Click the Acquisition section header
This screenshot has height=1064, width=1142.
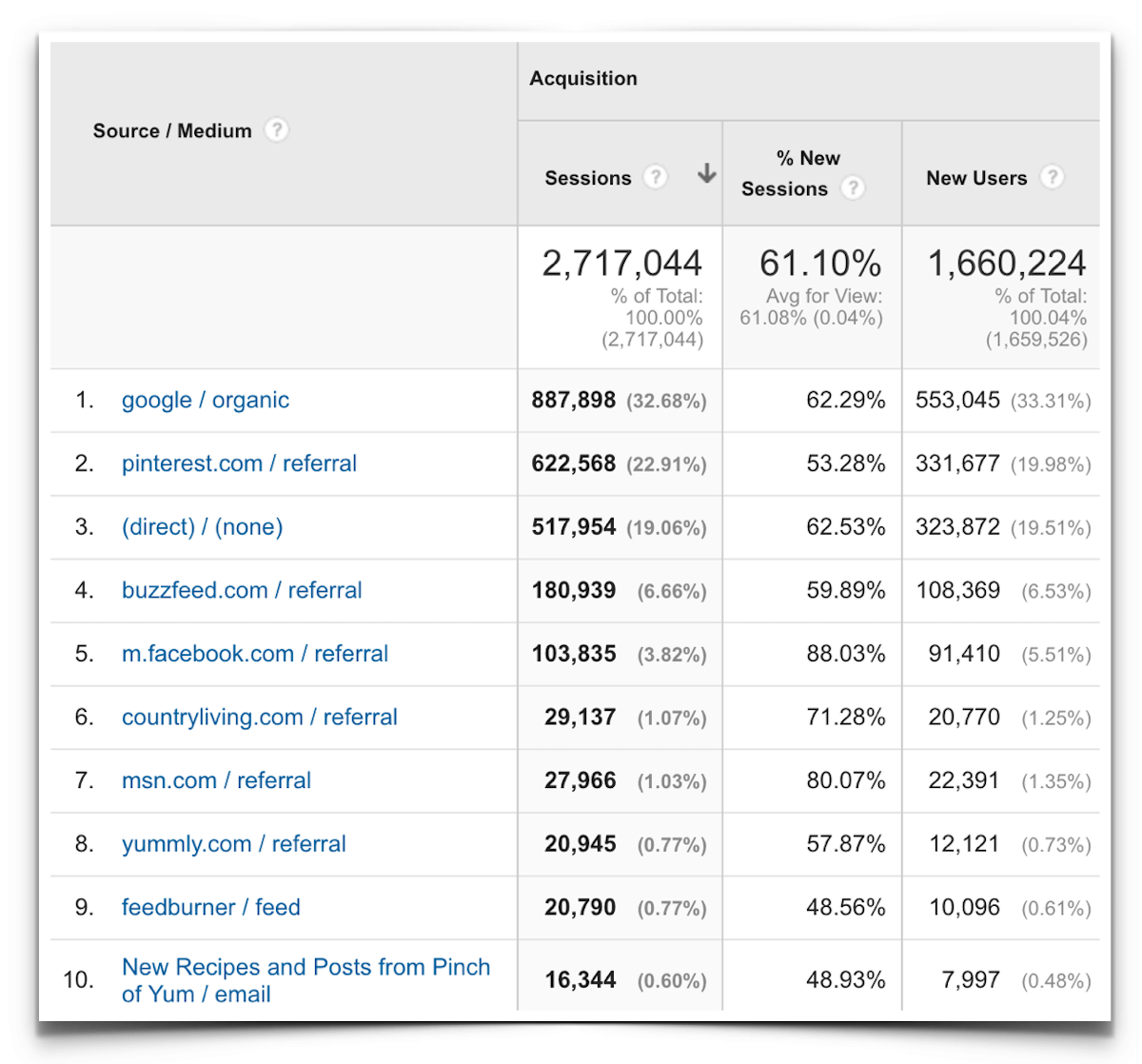tap(583, 79)
